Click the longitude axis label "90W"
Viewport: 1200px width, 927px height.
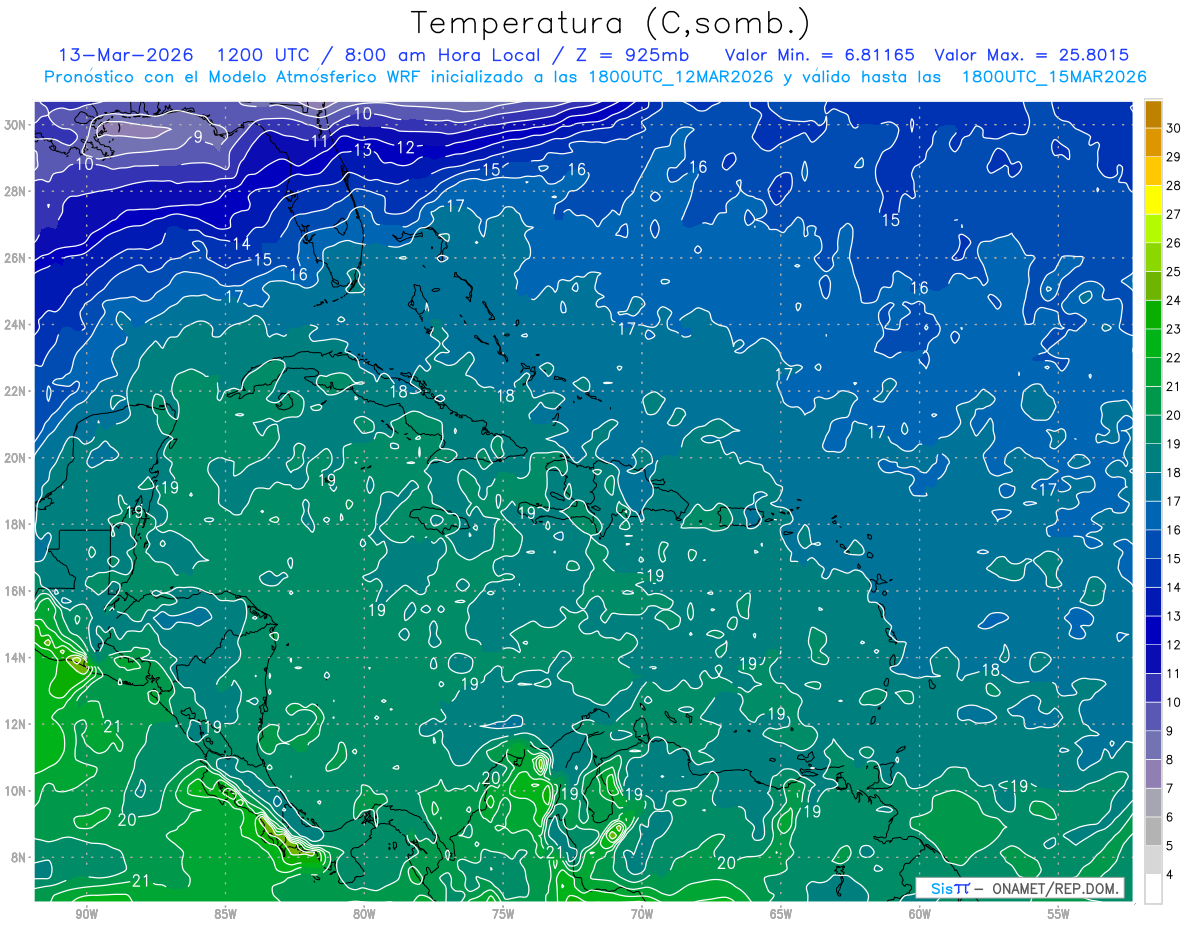(86, 914)
